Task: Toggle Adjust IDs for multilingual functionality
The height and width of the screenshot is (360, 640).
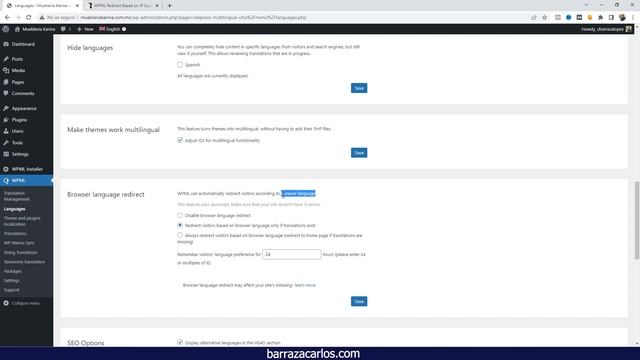Action: pyautogui.click(x=180, y=140)
